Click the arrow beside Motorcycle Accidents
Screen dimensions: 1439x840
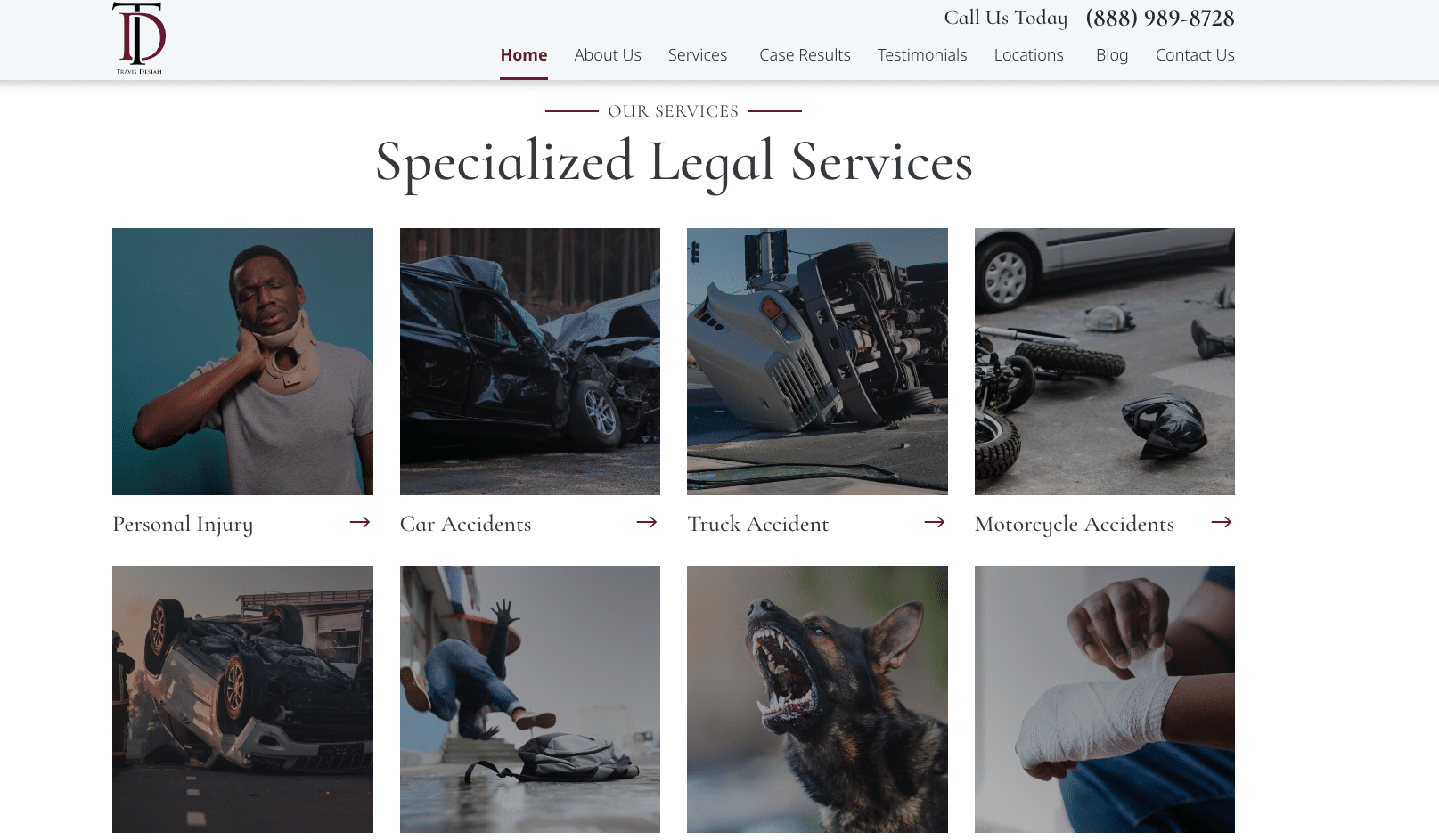[1222, 522]
